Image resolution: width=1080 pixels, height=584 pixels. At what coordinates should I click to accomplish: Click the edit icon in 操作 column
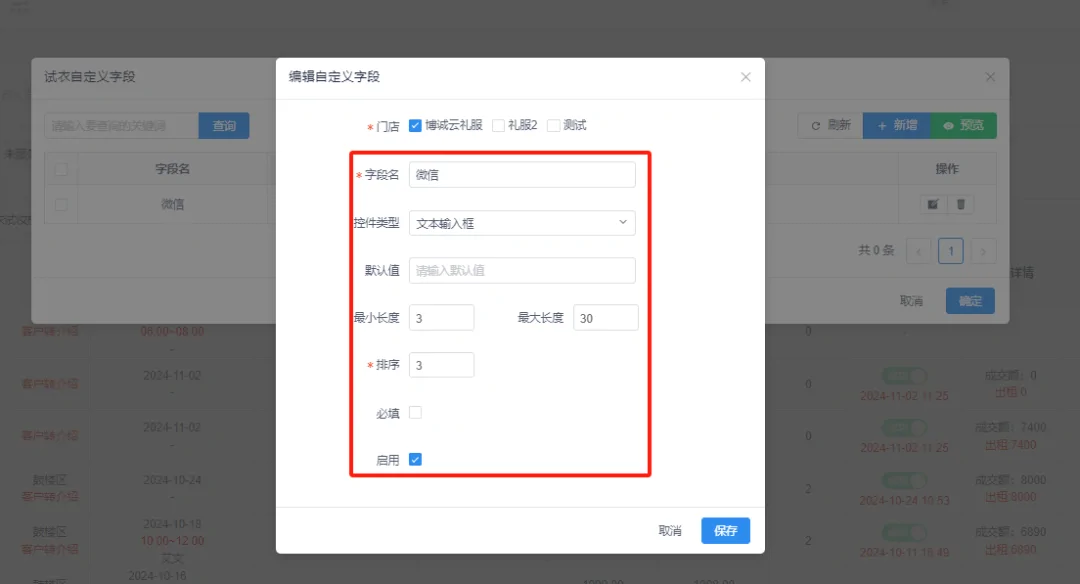tap(932, 204)
